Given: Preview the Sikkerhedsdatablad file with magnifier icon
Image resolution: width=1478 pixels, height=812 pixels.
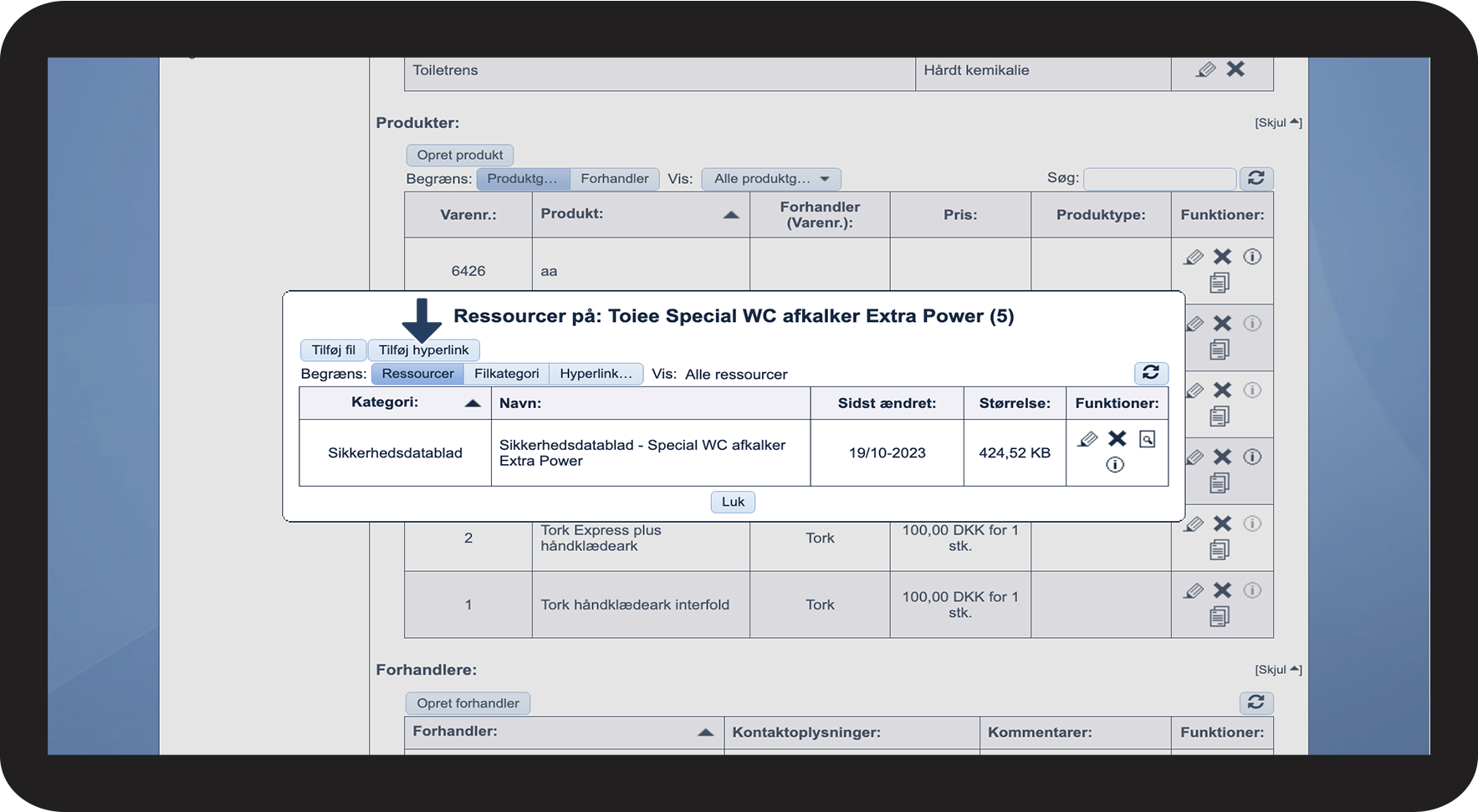Looking at the screenshot, I should [x=1148, y=439].
